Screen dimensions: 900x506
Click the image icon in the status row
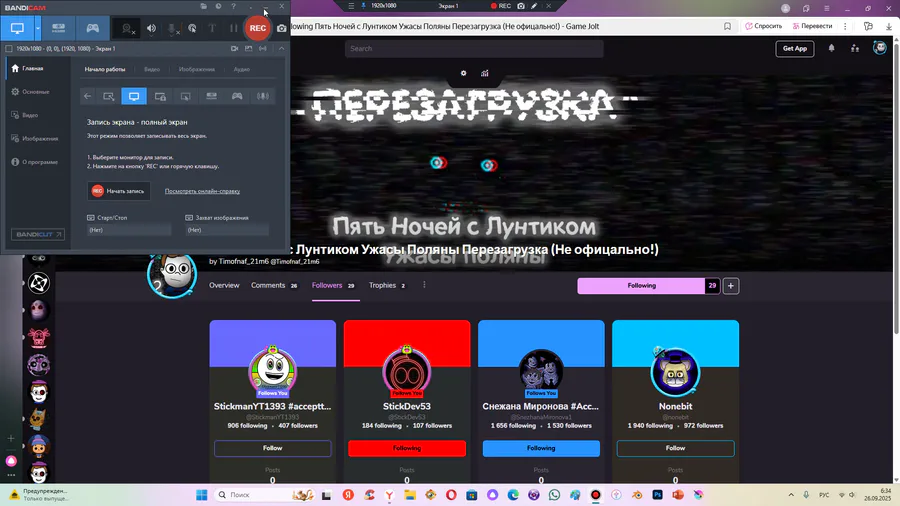pyautogui.click(x=249, y=49)
